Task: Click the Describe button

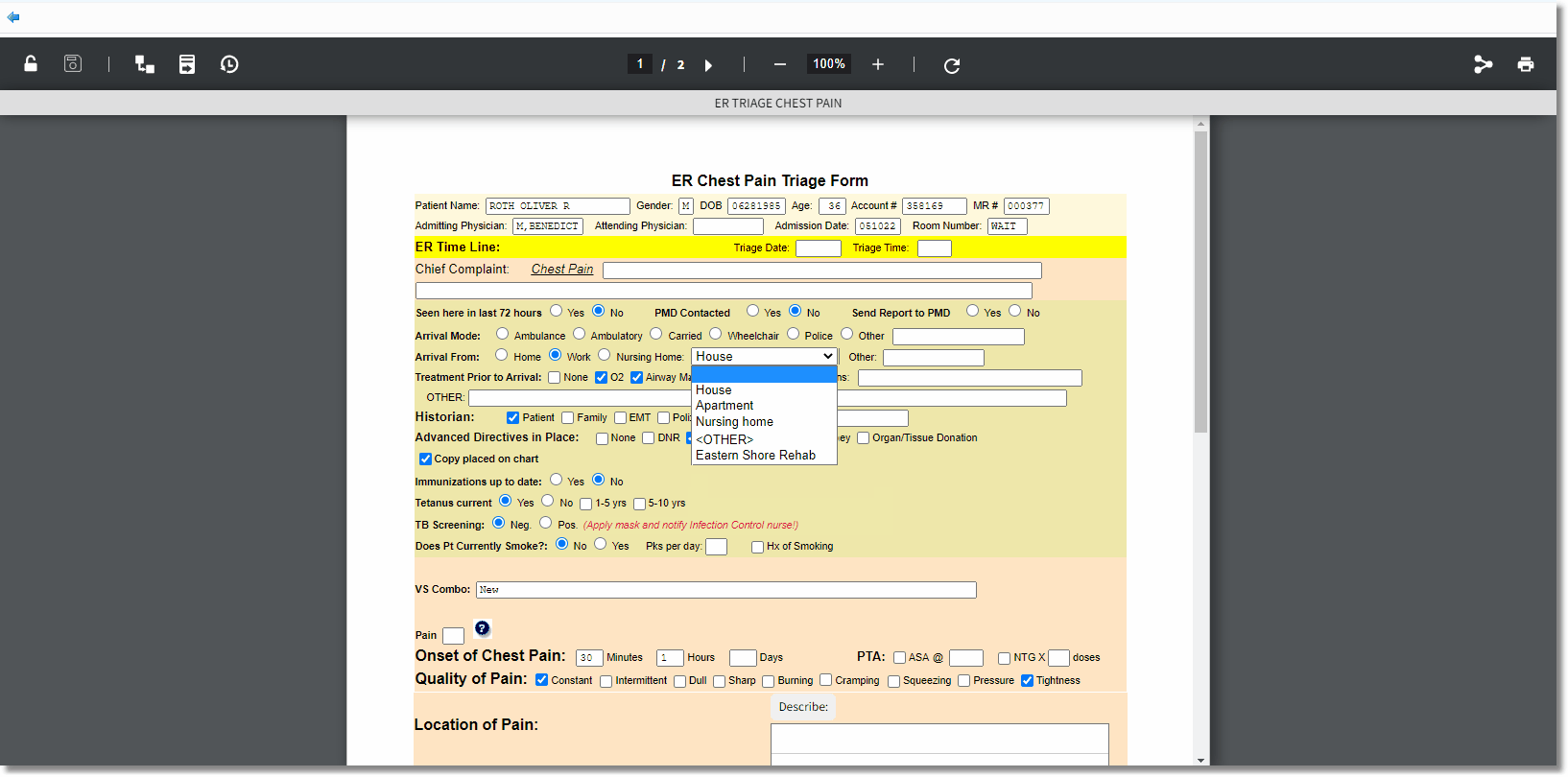Action: click(803, 707)
